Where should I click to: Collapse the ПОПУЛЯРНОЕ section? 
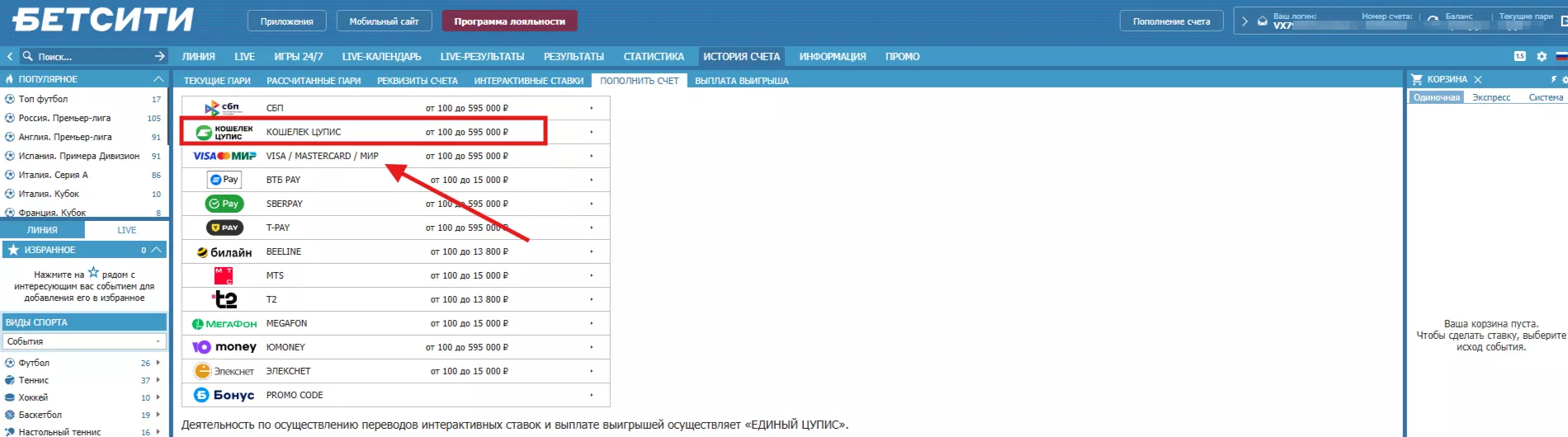click(x=158, y=79)
